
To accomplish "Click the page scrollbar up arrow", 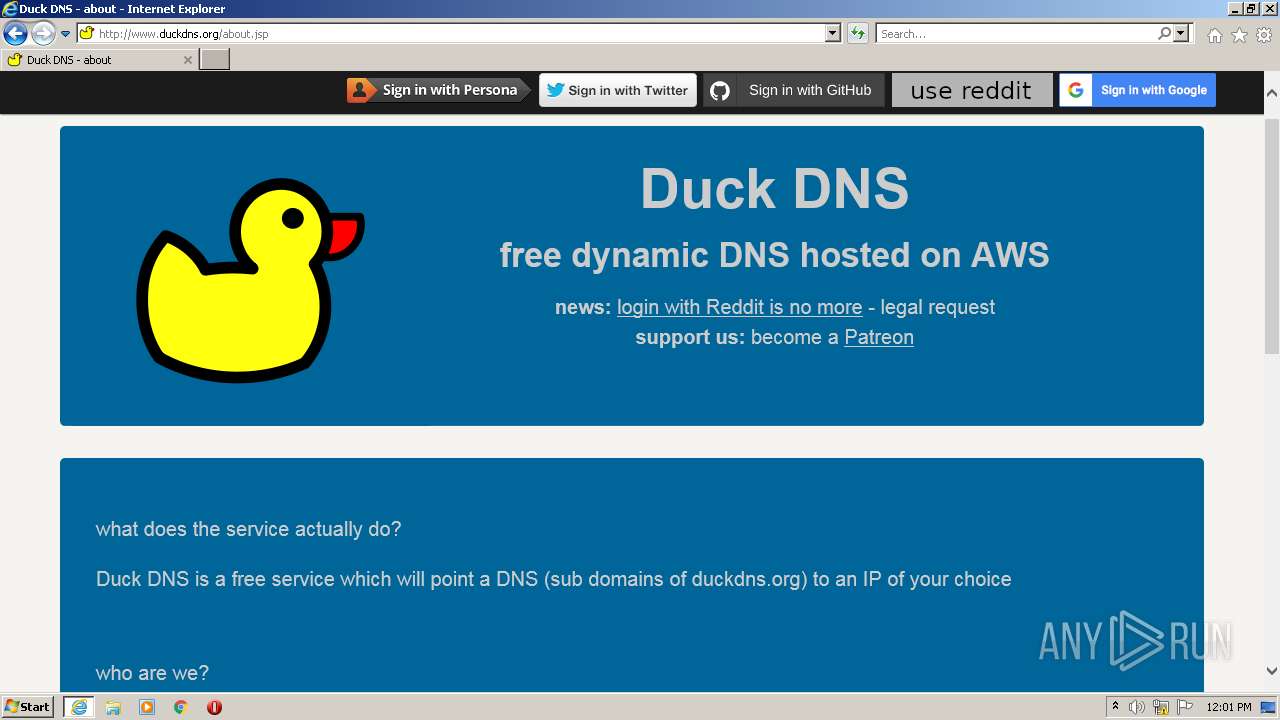I will point(1271,92).
